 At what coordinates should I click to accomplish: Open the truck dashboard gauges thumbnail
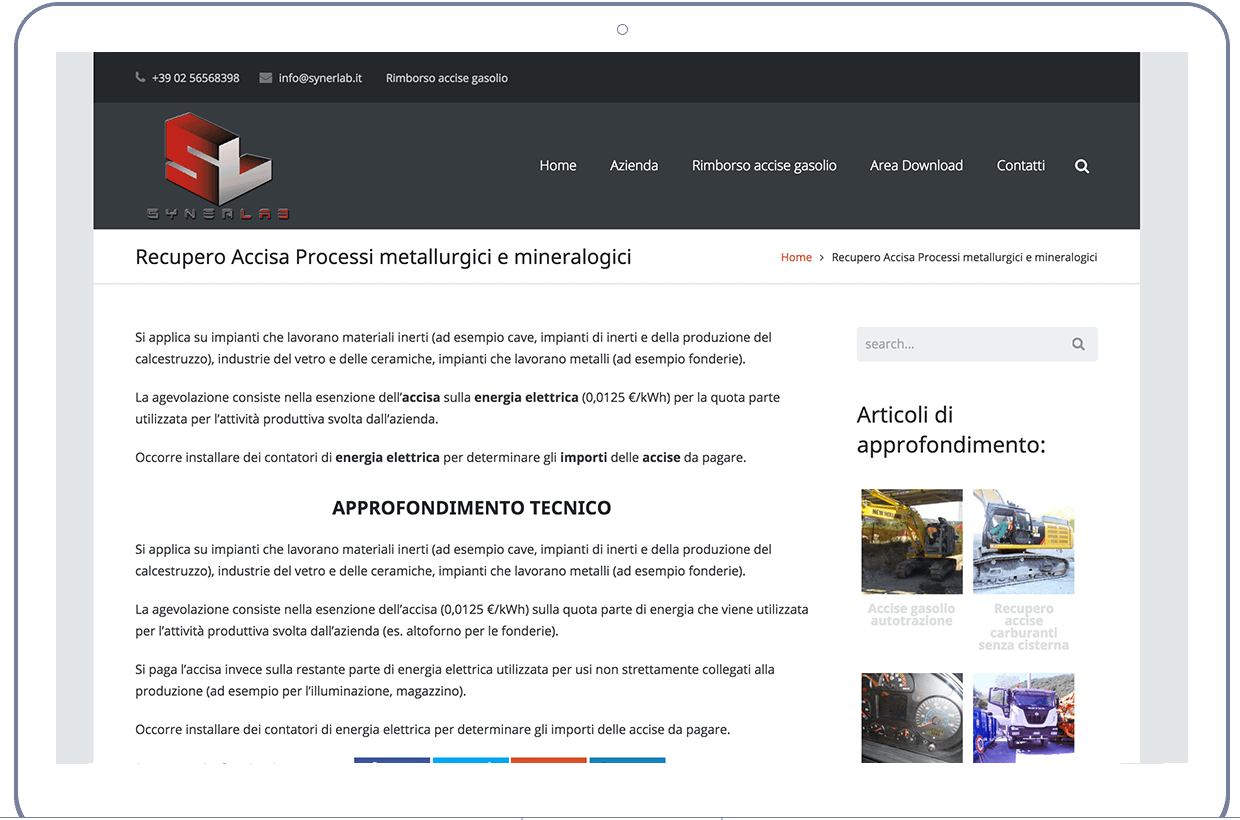pyautogui.click(x=912, y=717)
